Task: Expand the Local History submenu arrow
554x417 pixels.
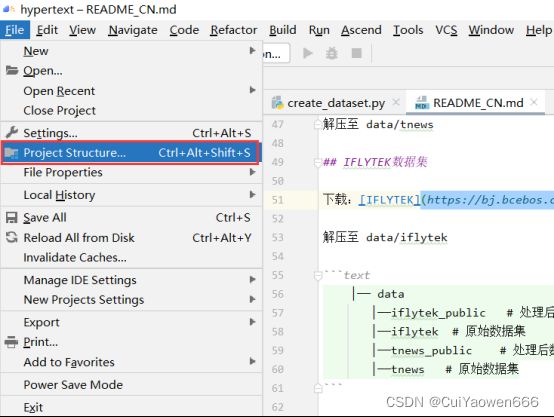Action: [252, 194]
